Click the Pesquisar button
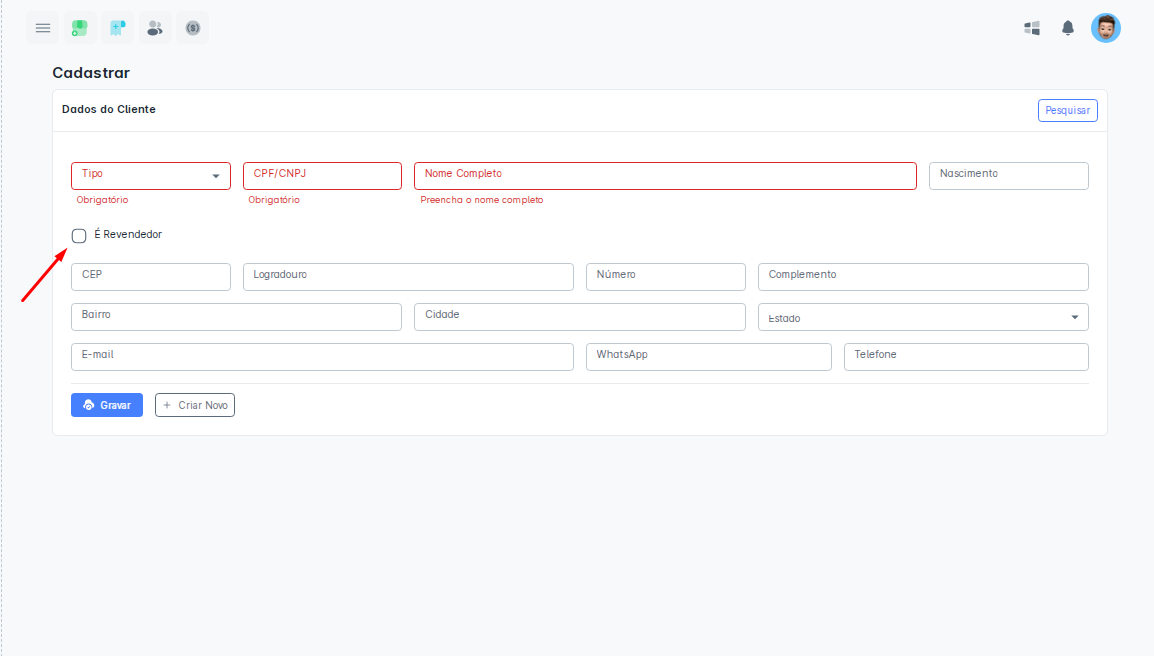 pyautogui.click(x=1067, y=110)
